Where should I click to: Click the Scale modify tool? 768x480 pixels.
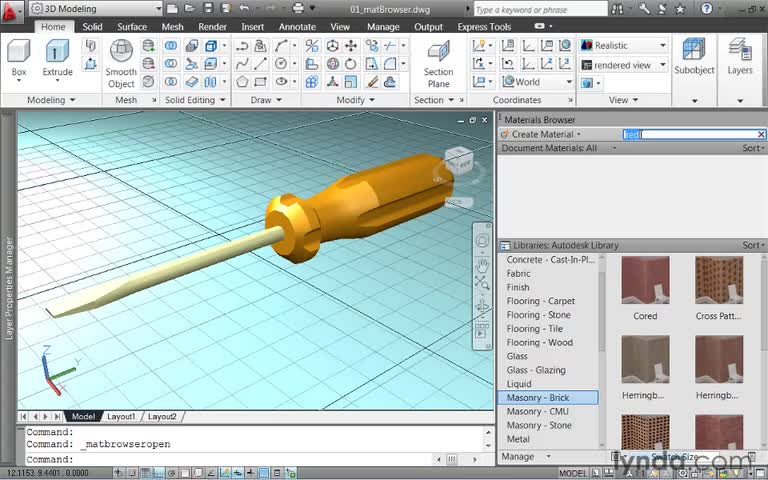[351, 82]
